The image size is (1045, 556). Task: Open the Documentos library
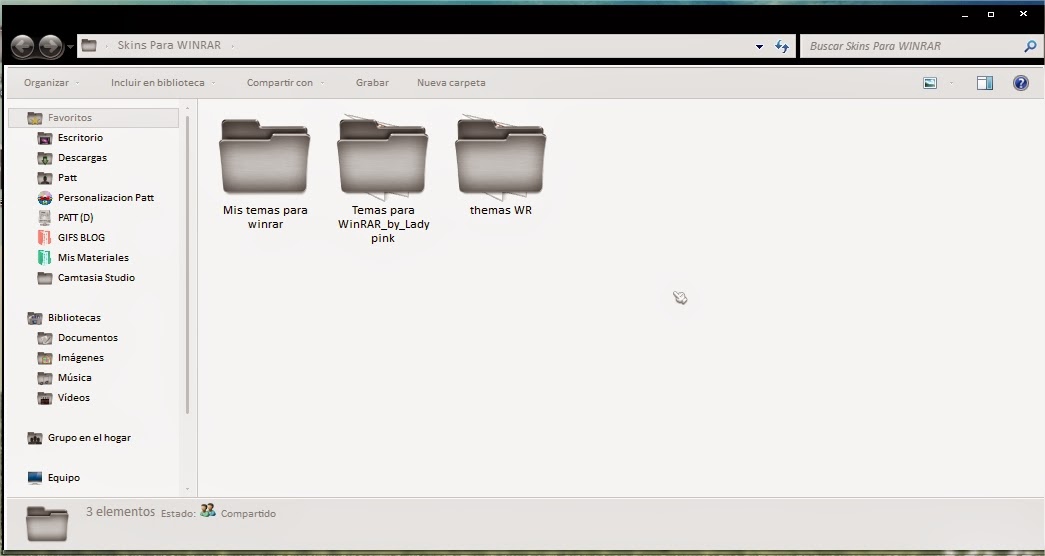[x=88, y=337]
